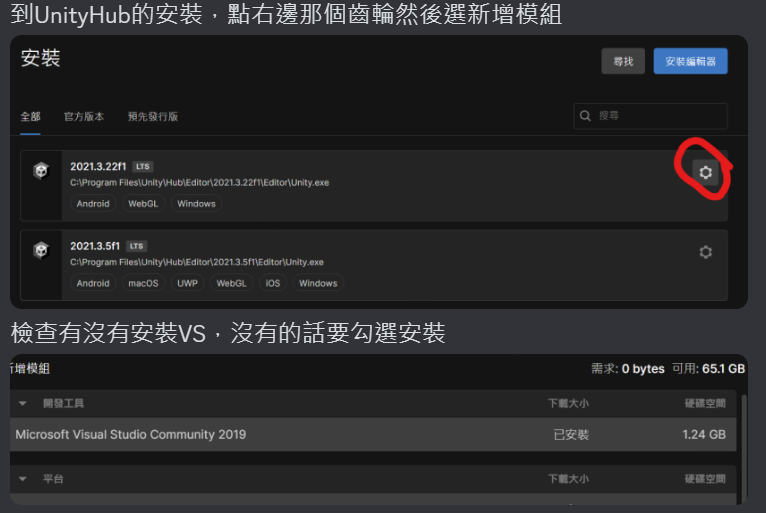This screenshot has height=513, width=766.
Task: Click Unity cube icon for 2021.3.22f1
Action: [41, 171]
